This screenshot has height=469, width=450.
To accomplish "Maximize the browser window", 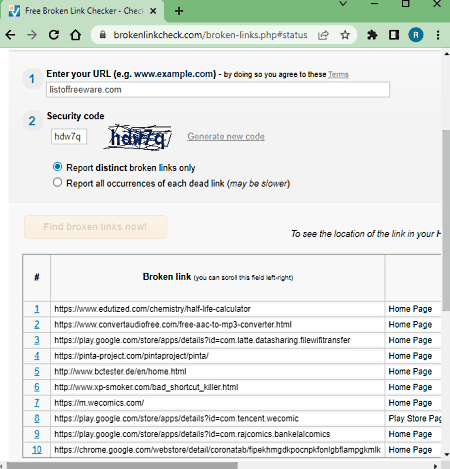I will [405, 4].
